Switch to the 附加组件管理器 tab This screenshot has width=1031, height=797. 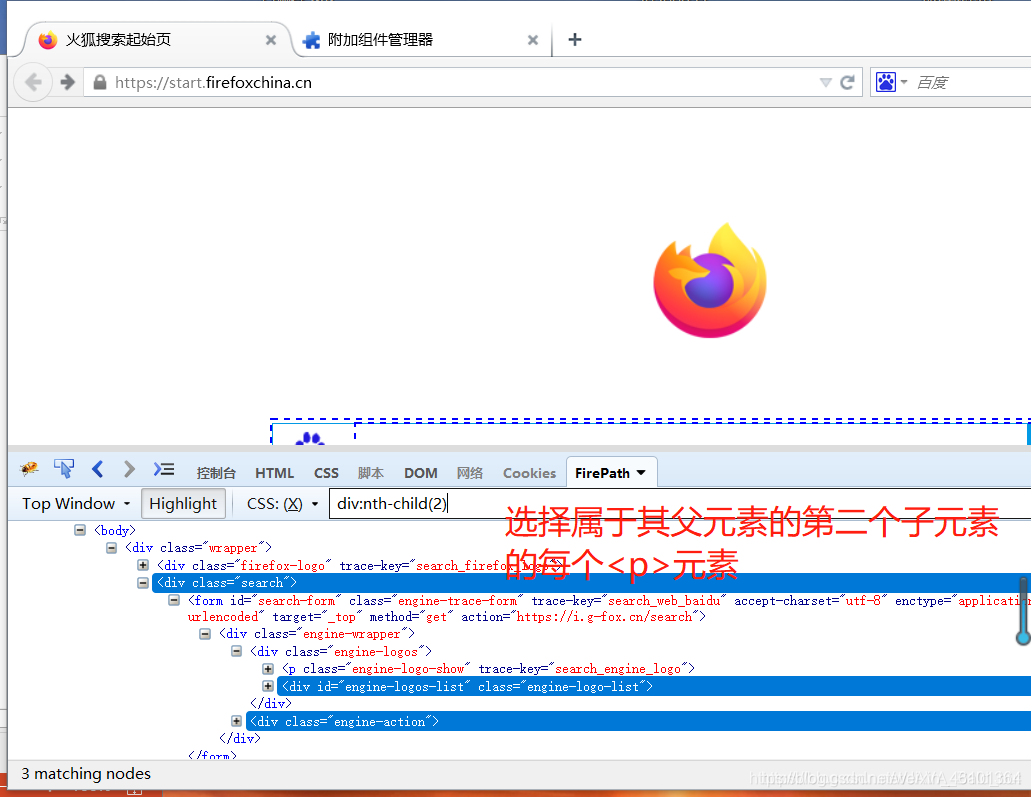point(421,39)
